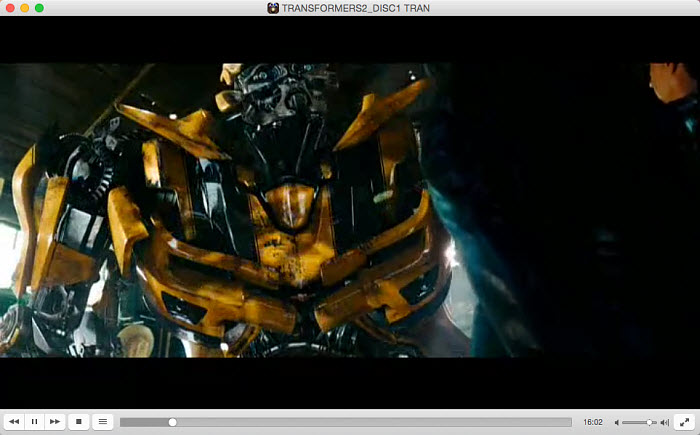This screenshot has height=435, width=700.
Task: Toggle the 16:02 elapsed time display
Action: point(593,422)
